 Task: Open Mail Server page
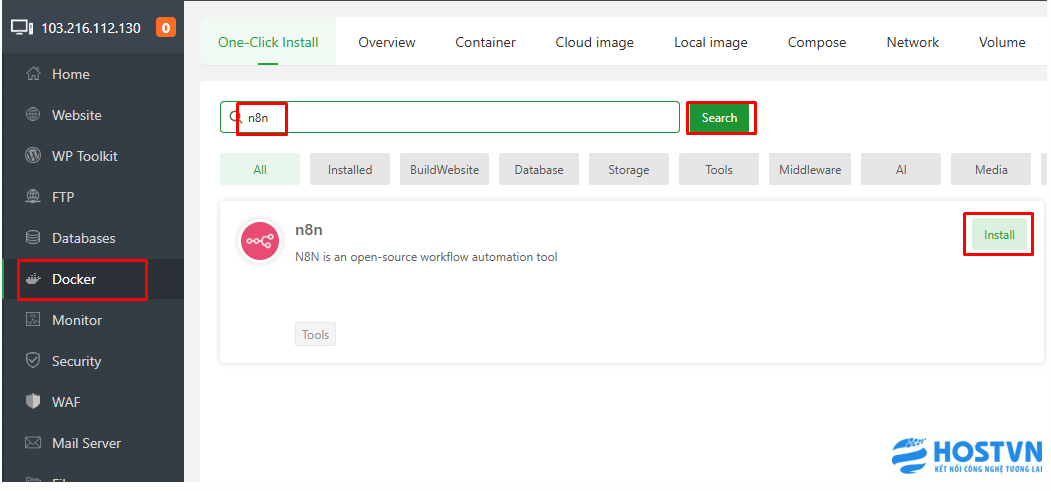92,443
